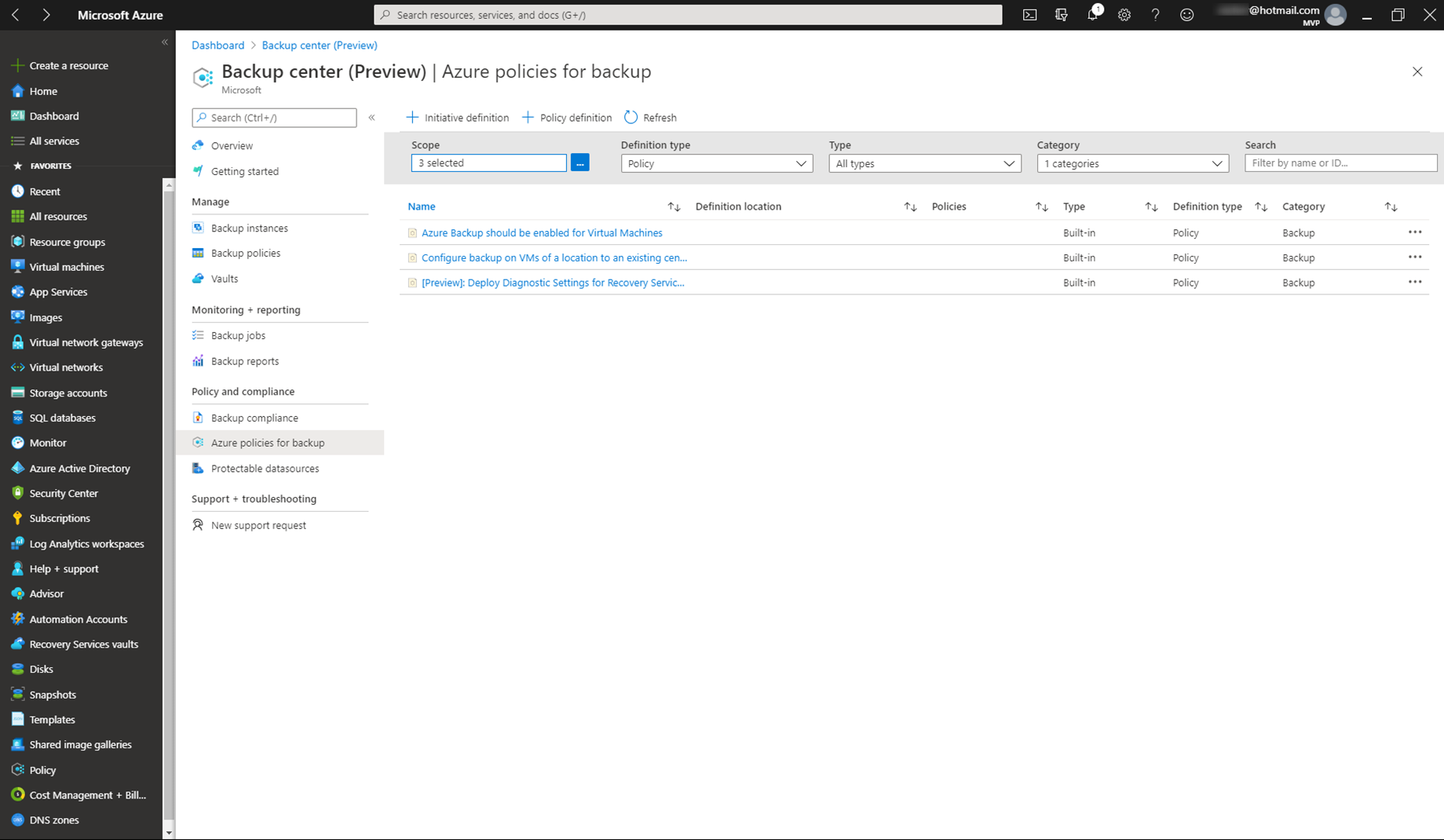The height and width of the screenshot is (840, 1444).
Task: Click the Vaults cloud icon
Action: coord(198,279)
